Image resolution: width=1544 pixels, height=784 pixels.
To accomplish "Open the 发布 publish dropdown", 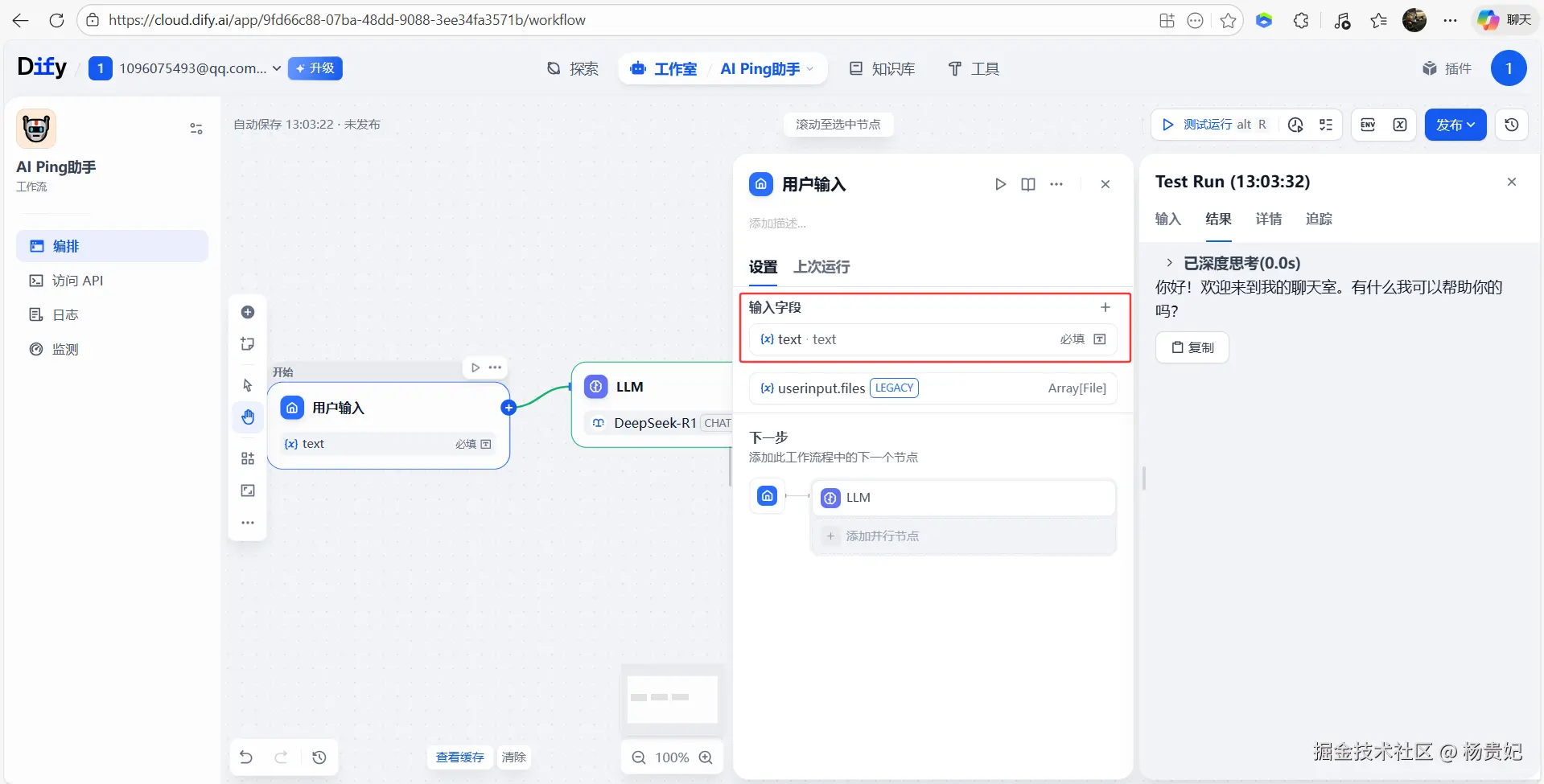I will [x=1455, y=125].
